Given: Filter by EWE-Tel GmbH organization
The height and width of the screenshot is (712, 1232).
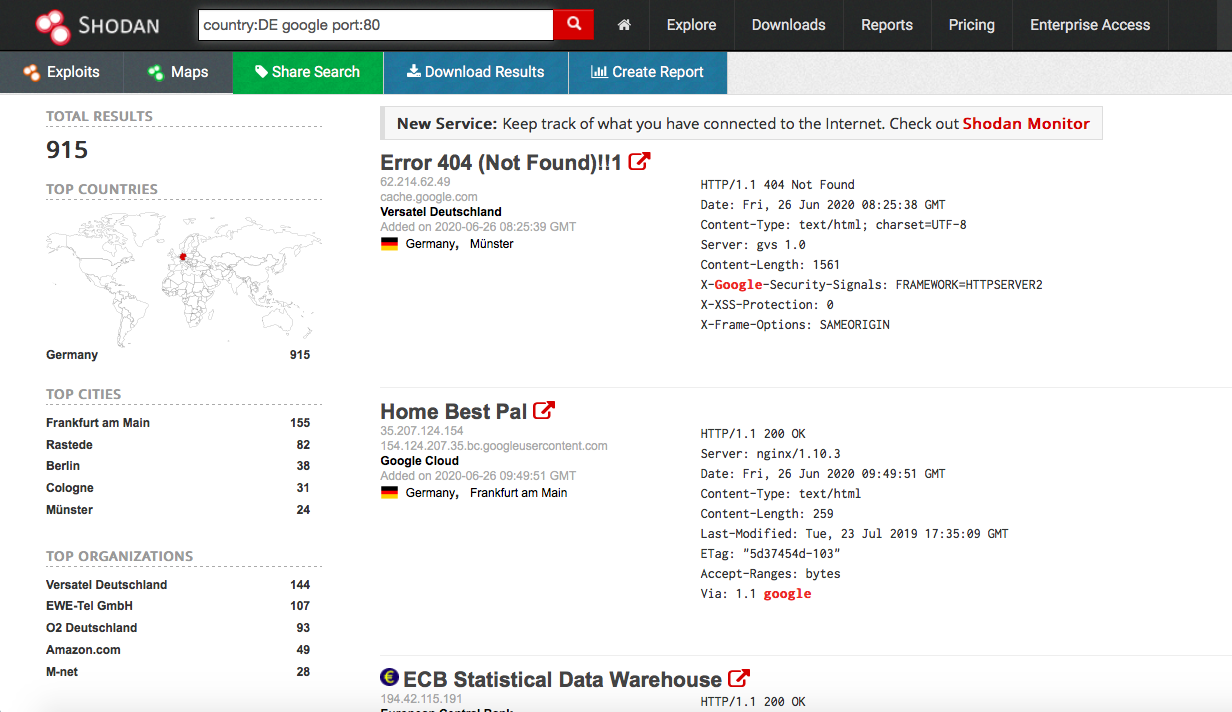Looking at the screenshot, I should [89, 606].
